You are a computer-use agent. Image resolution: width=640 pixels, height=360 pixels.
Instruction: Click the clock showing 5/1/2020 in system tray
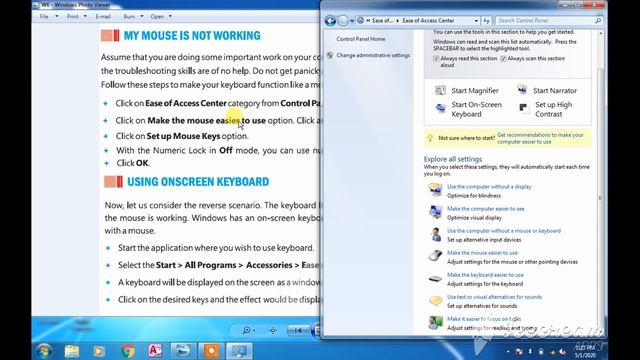[585, 351]
